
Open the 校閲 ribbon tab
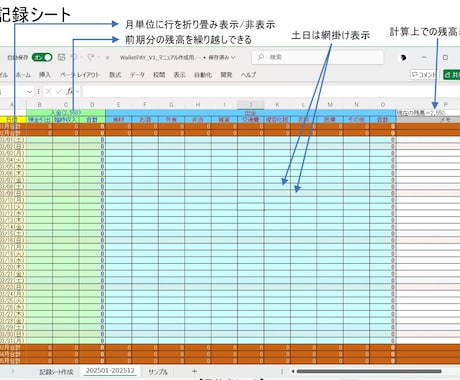coord(159,75)
